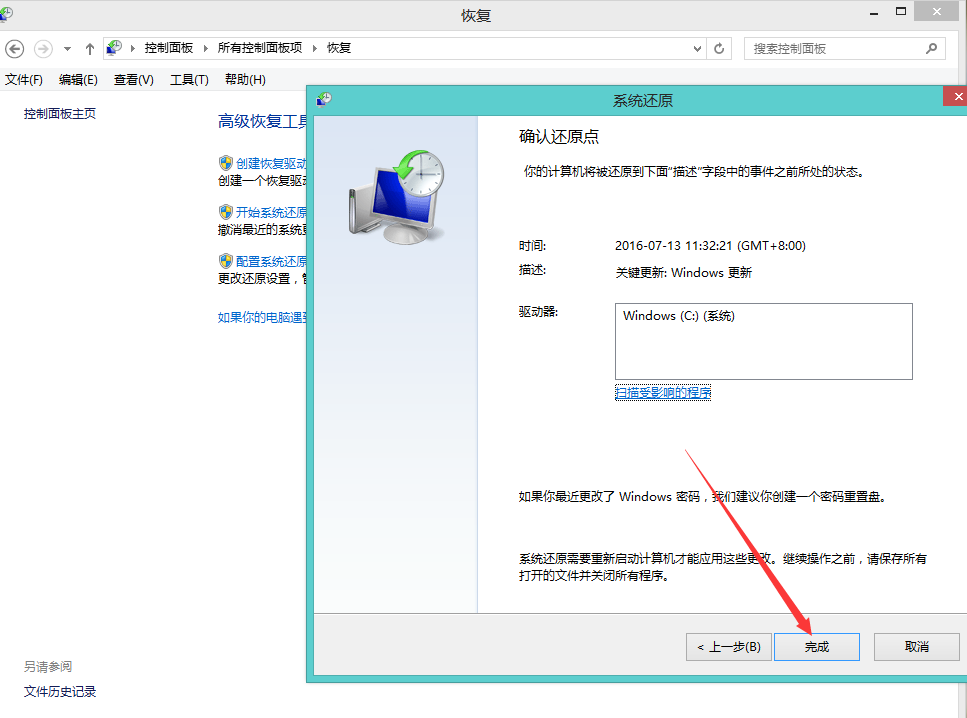The height and width of the screenshot is (718, 967).
Task: Select the 恢复 breadcrumb in address bar
Action: click(339, 47)
